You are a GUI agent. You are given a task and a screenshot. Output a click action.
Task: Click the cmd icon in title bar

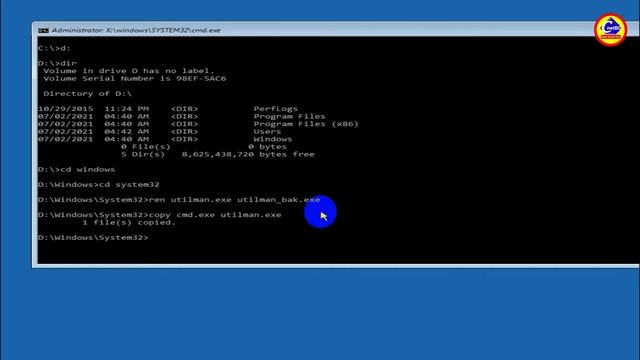click(43, 30)
